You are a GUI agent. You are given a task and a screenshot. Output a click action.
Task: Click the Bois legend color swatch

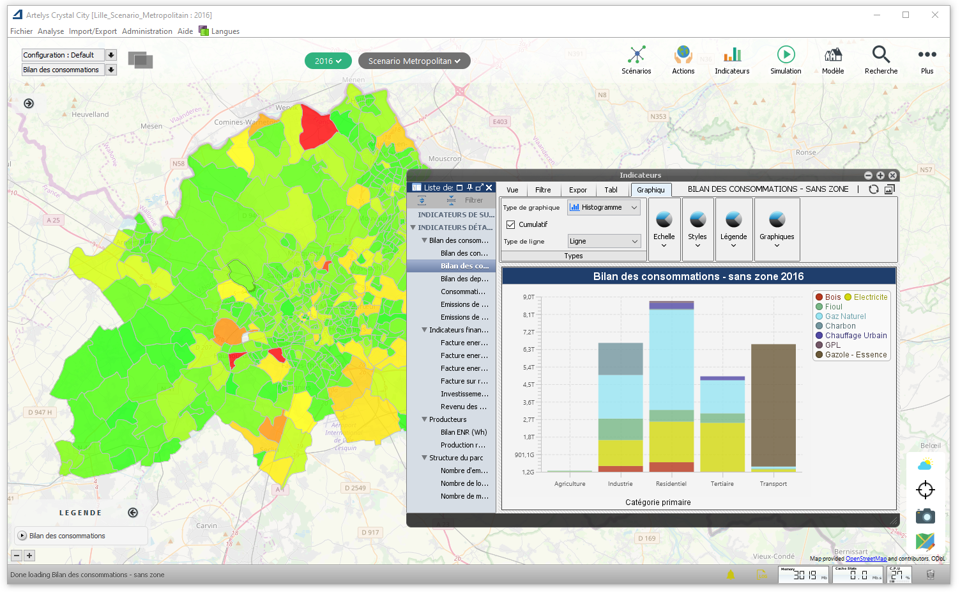[819, 297]
